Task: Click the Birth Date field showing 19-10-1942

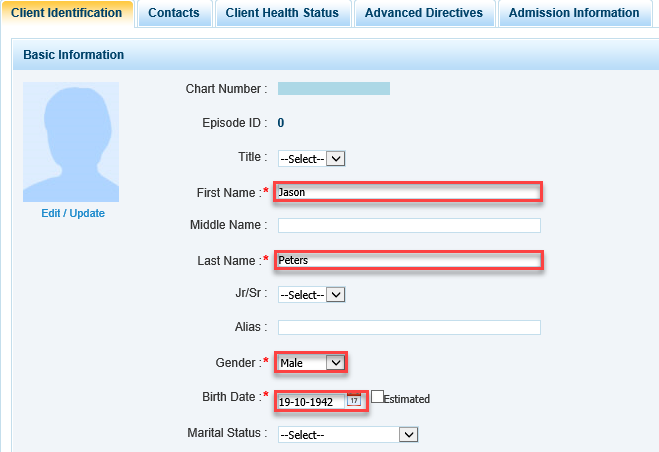Action: click(311, 401)
